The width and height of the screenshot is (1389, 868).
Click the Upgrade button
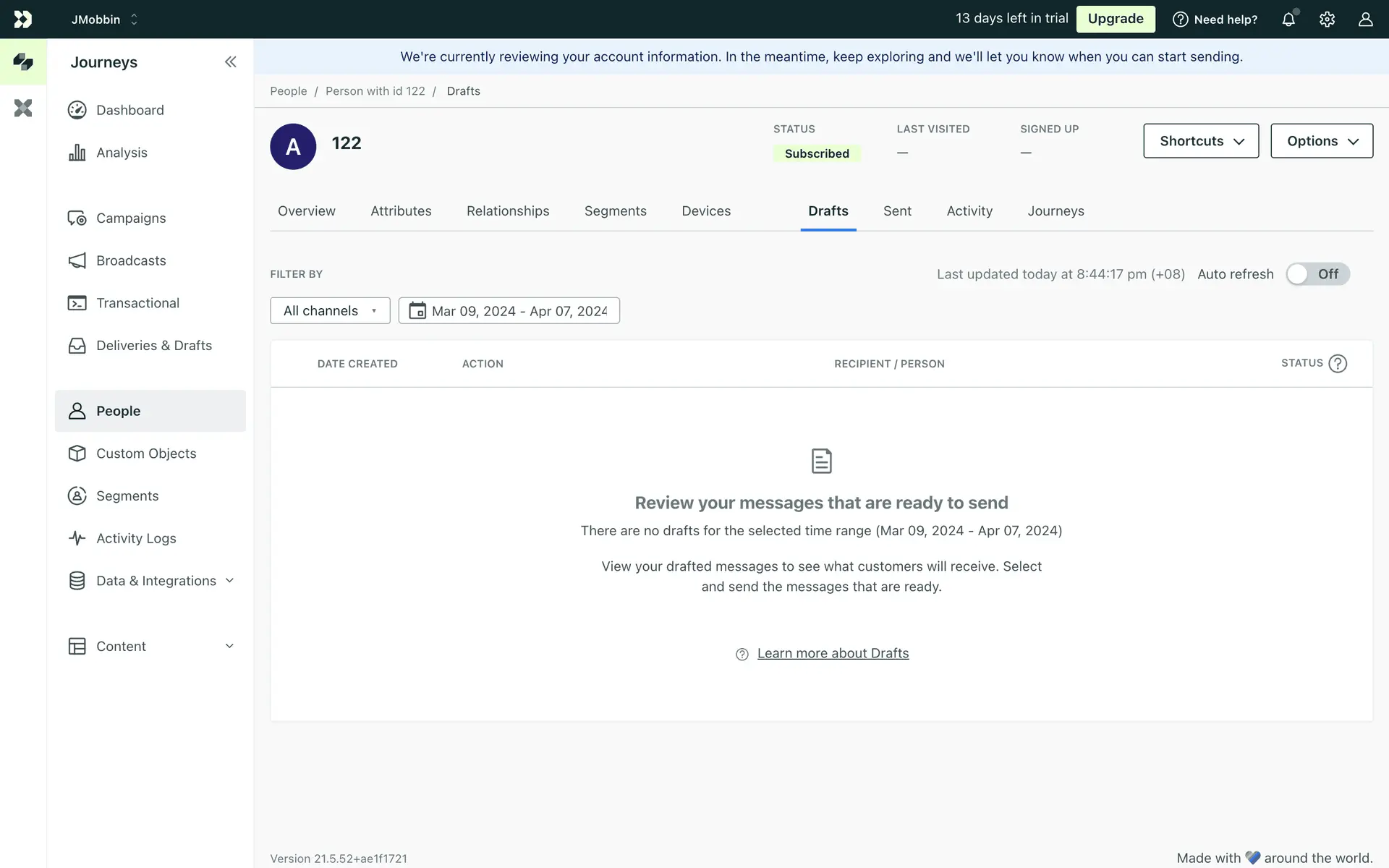[x=1116, y=19]
